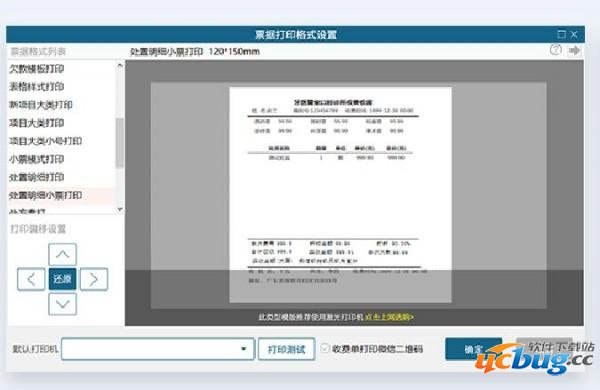Click the export arrow icon at top right
Screen dimensions: 600x390
click(x=574, y=50)
